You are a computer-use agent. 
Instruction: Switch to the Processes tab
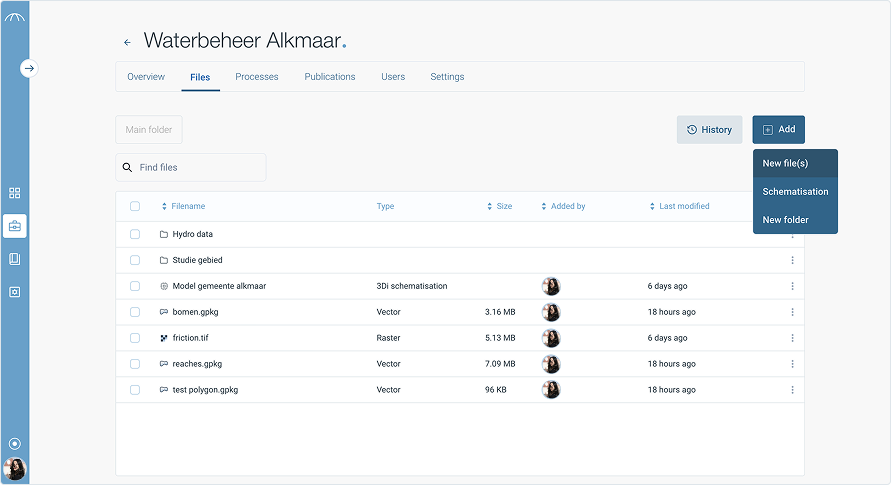click(x=257, y=77)
